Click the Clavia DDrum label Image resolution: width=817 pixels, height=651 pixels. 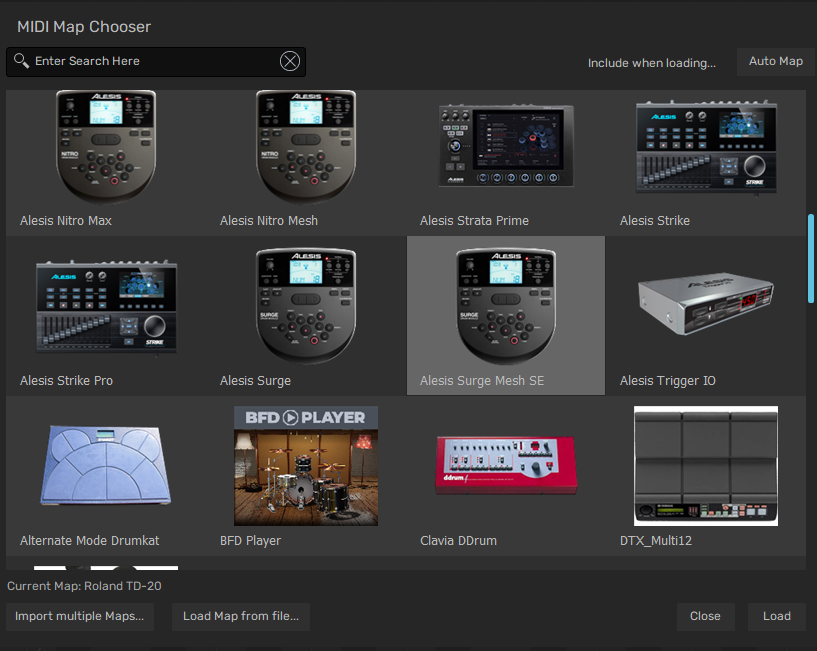pyautogui.click(x=458, y=541)
